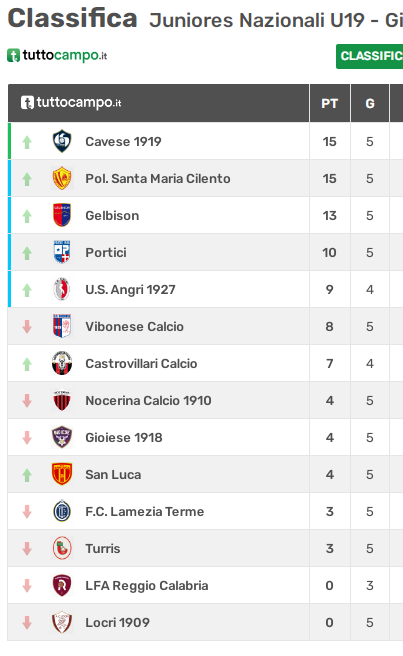The width and height of the screenshot is (403, 656).
Task: Click the Pol. Santa Maria Cilento crest
Action: coord(62,178)
